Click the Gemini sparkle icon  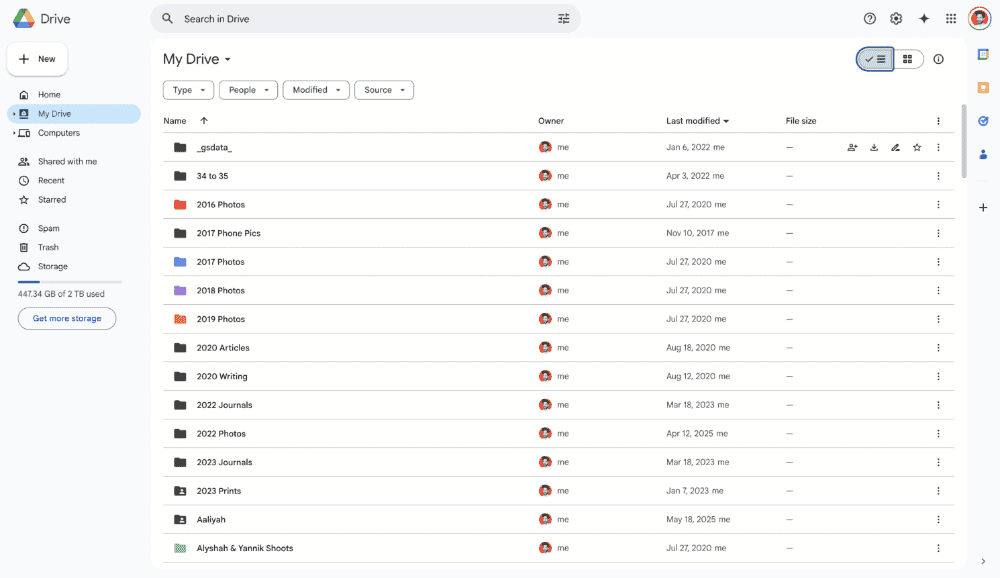click(x=923, y=19)
